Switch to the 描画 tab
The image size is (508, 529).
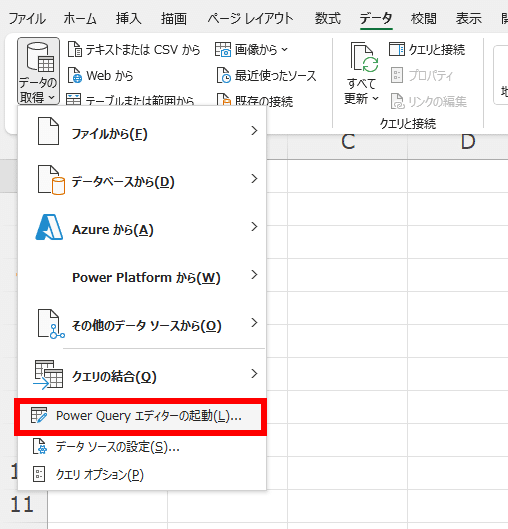pos(174,18)
